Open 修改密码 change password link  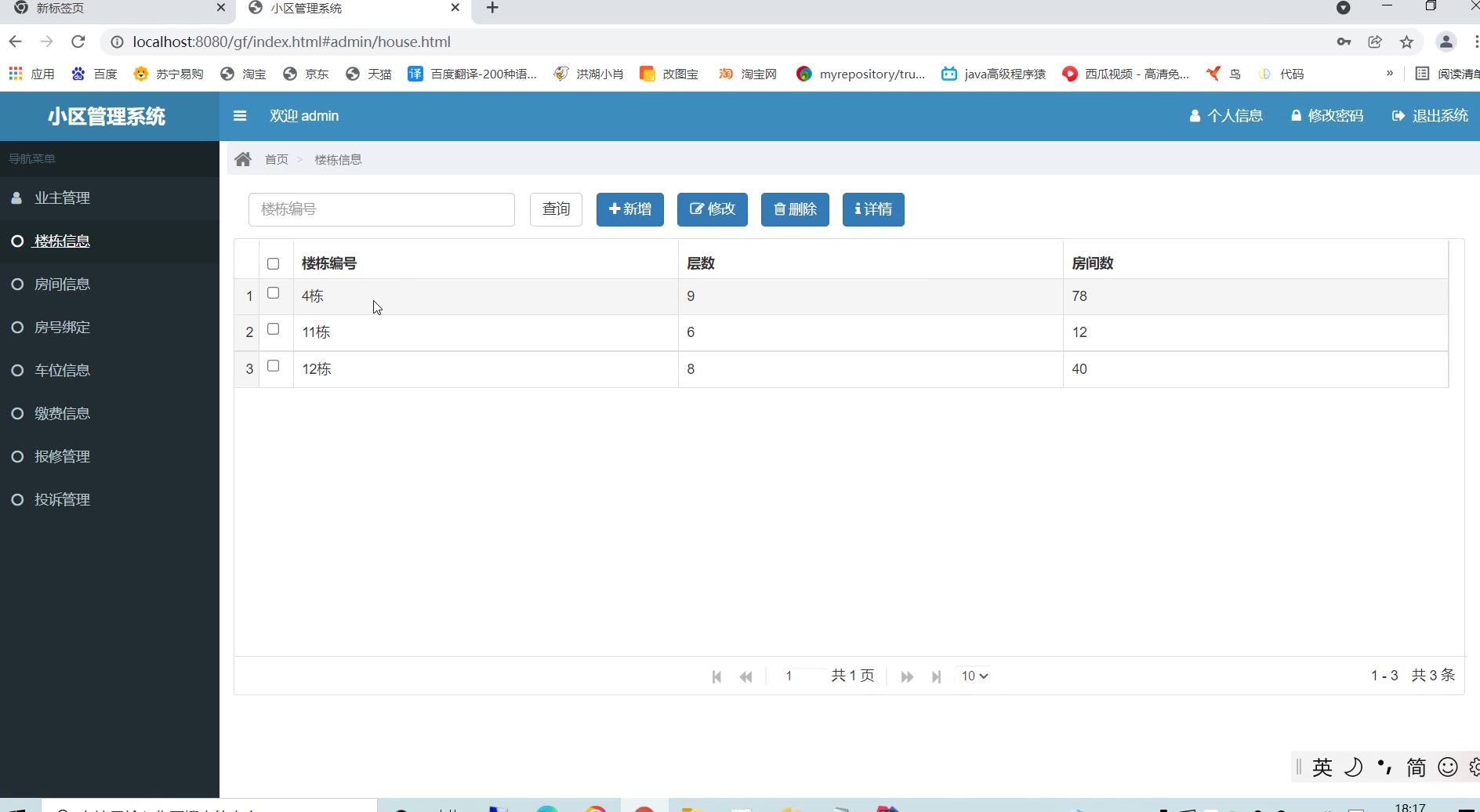pos(1327,116)
